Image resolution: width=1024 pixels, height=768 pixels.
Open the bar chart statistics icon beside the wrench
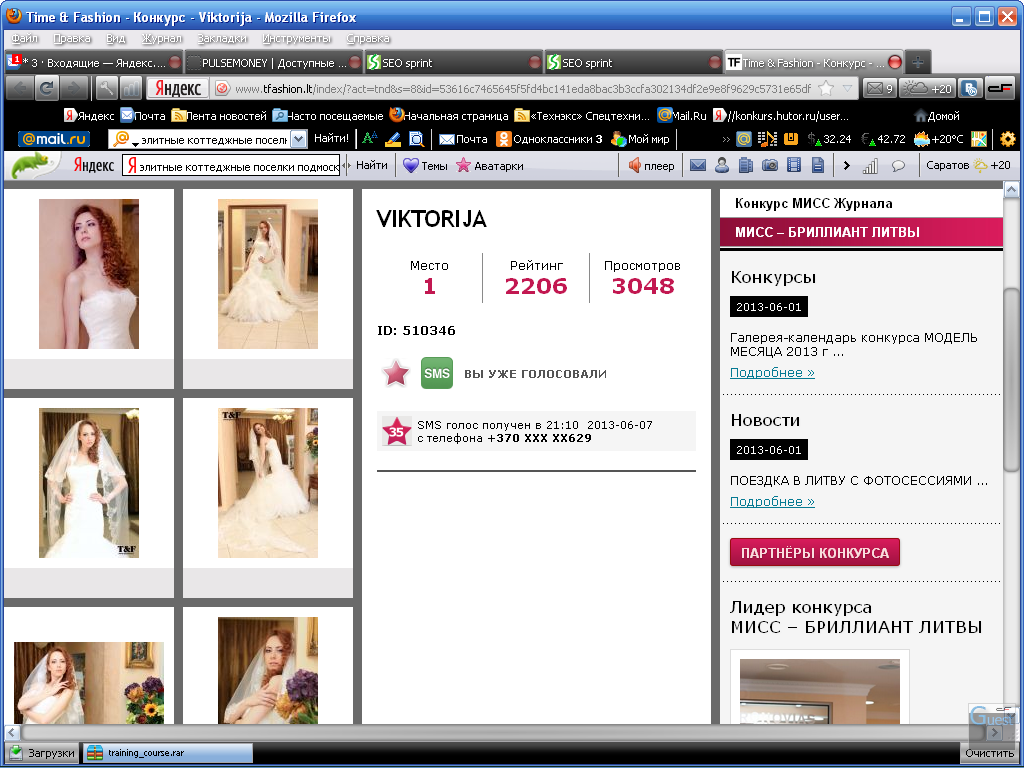(x=131, y=88)
